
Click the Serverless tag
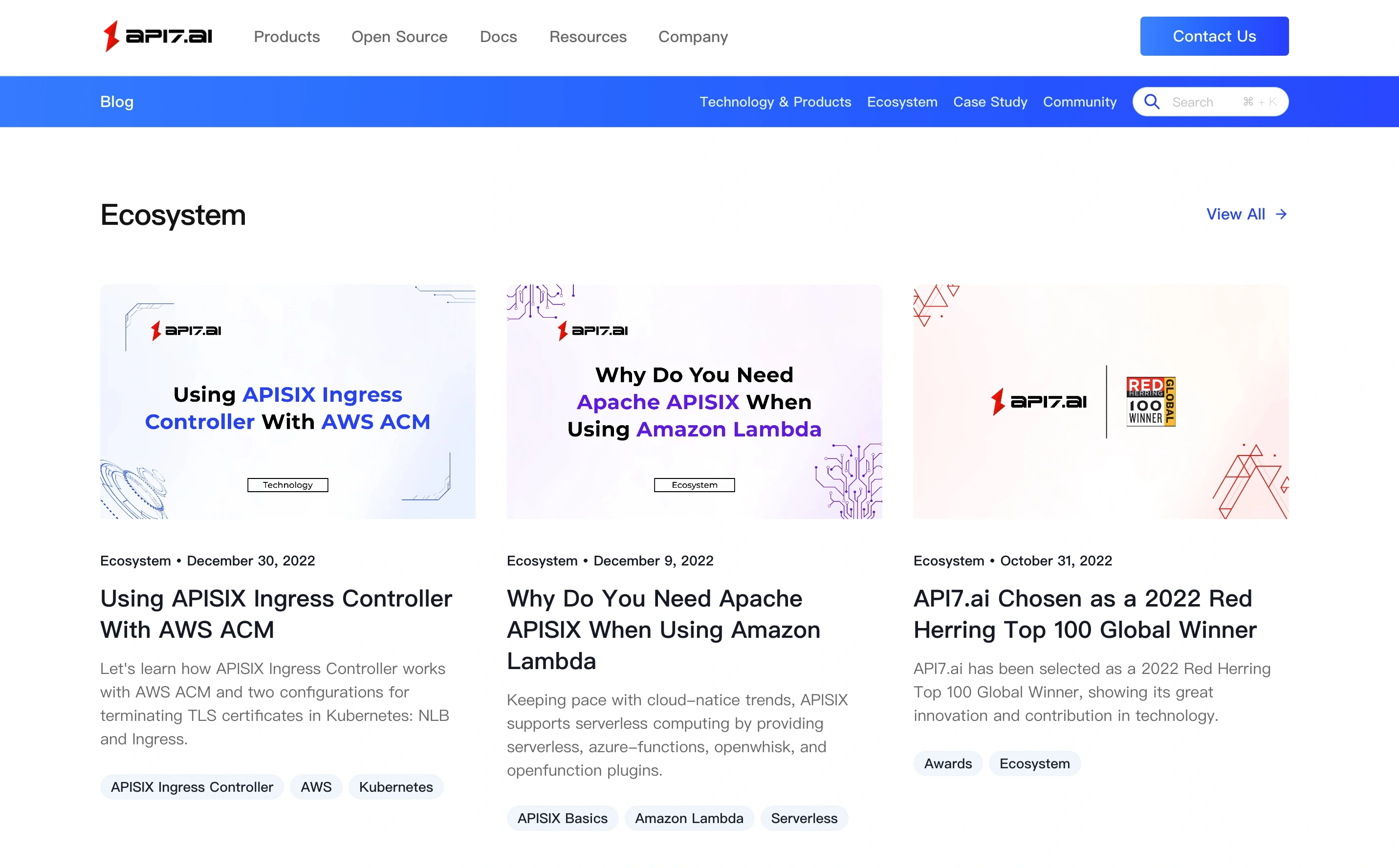click(x=804, y=818)
